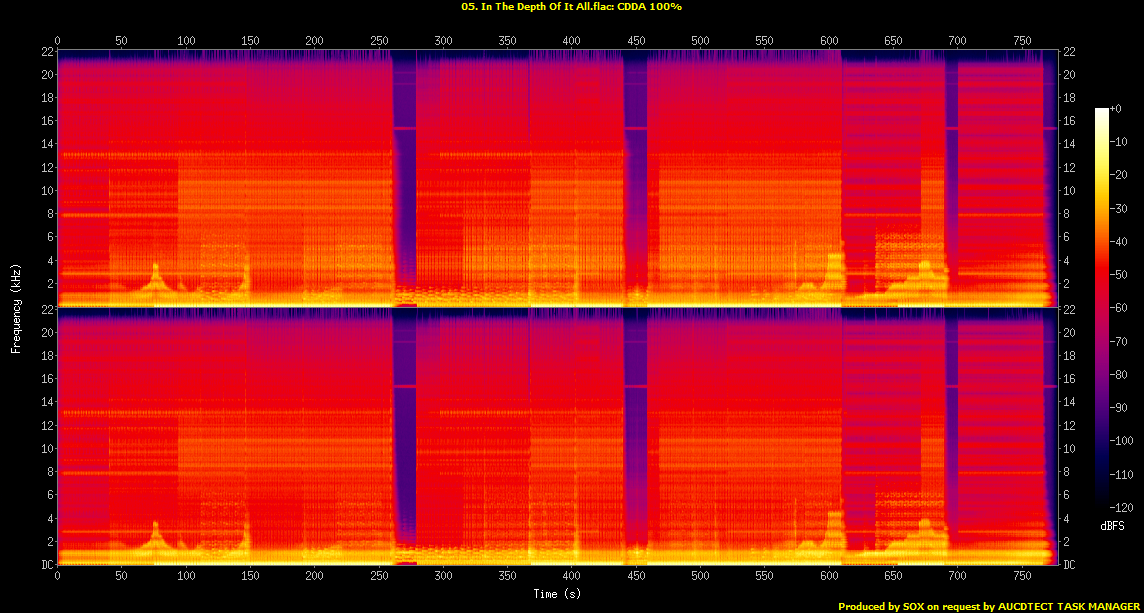
Task: Click the "300" tick on the bottom time axis
Action: pos(443,576)
